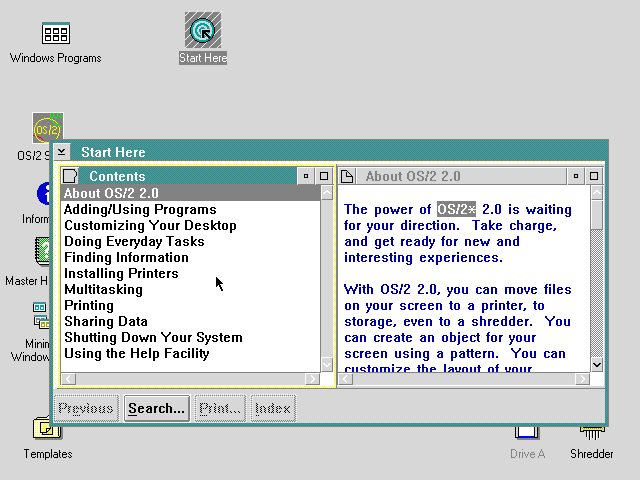Click the Search... button
640x480 pixels.
(157, 408)
